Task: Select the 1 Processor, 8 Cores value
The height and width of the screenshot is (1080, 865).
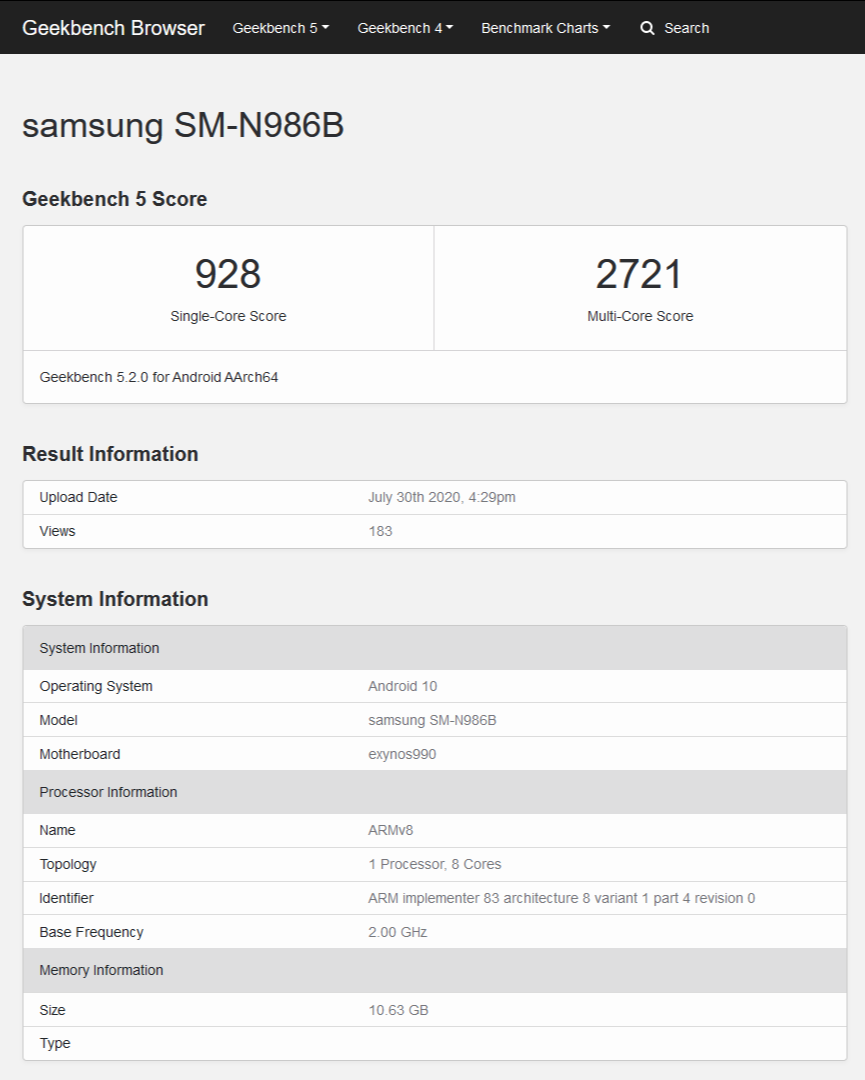Action: pyautogui.click(x=435, y=864)
